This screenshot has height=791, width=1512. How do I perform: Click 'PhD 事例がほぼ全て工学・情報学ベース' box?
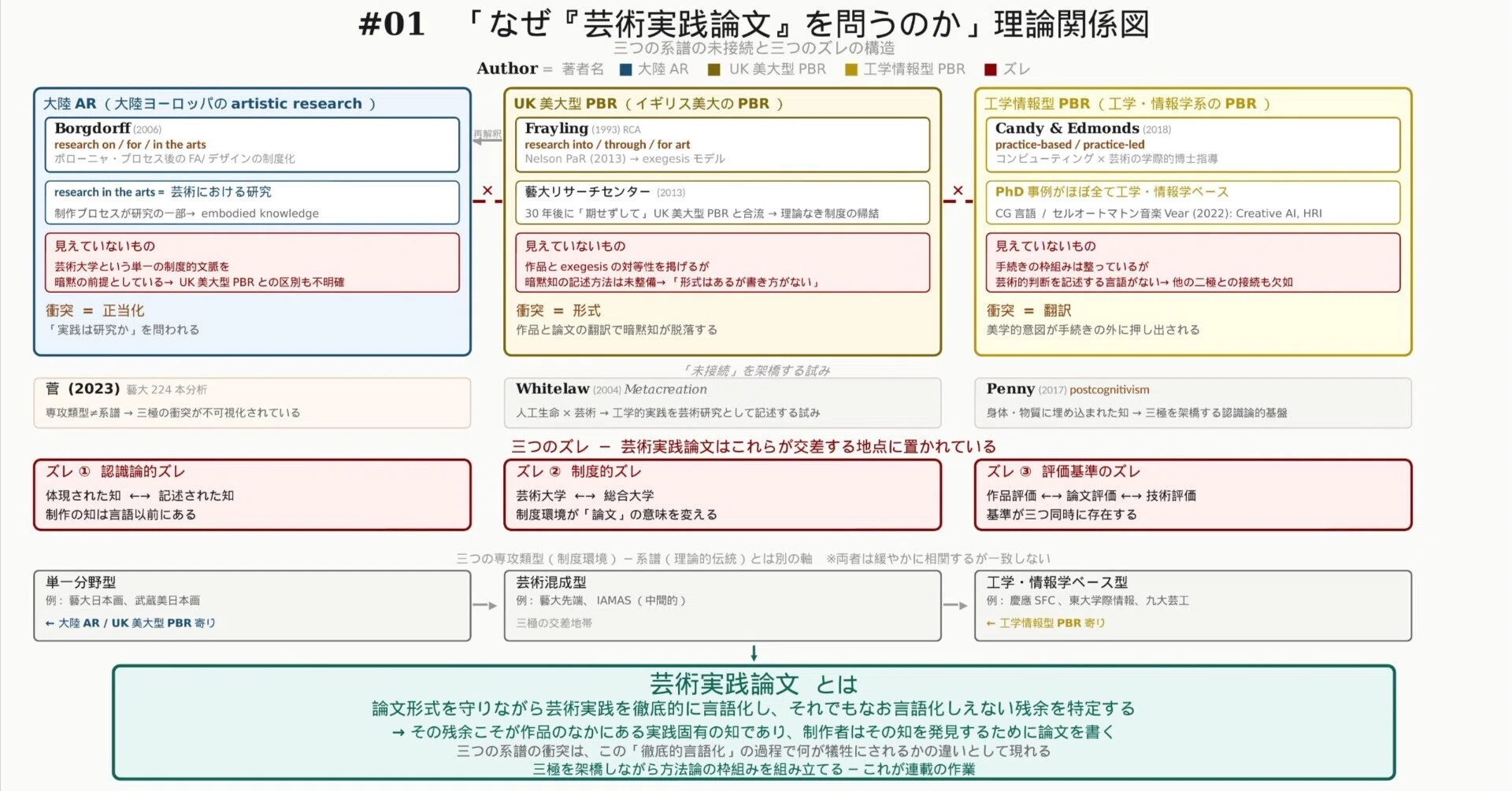pos(1193,202)
